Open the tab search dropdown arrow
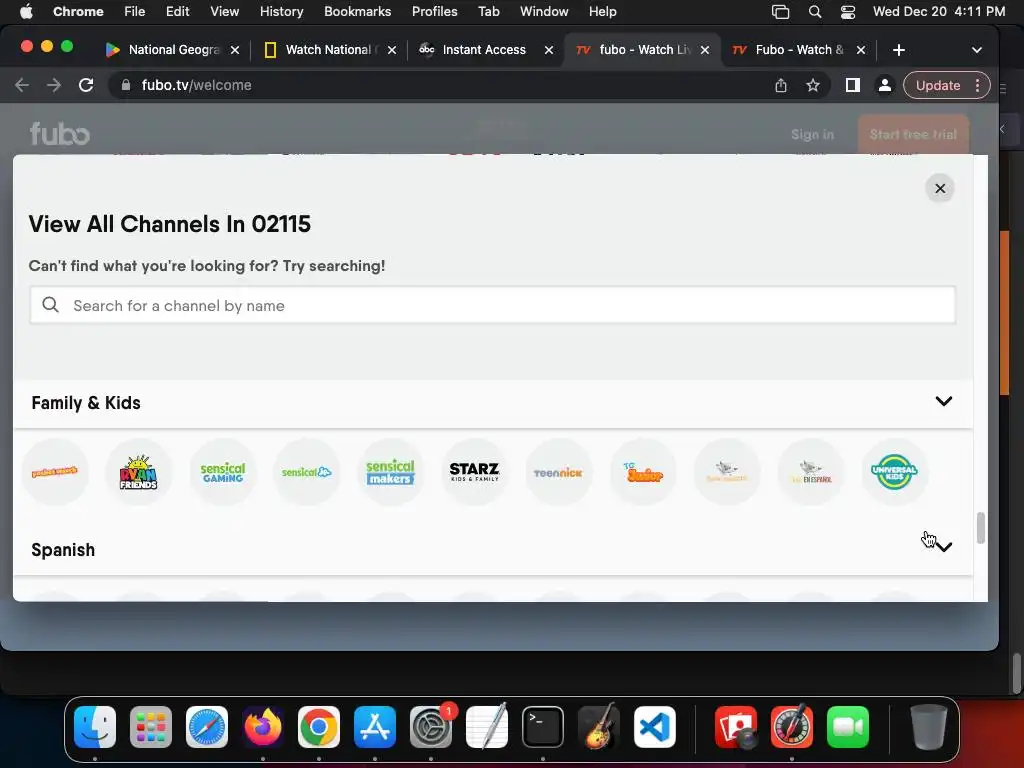 pyautogui.click(x=976, y=50)
